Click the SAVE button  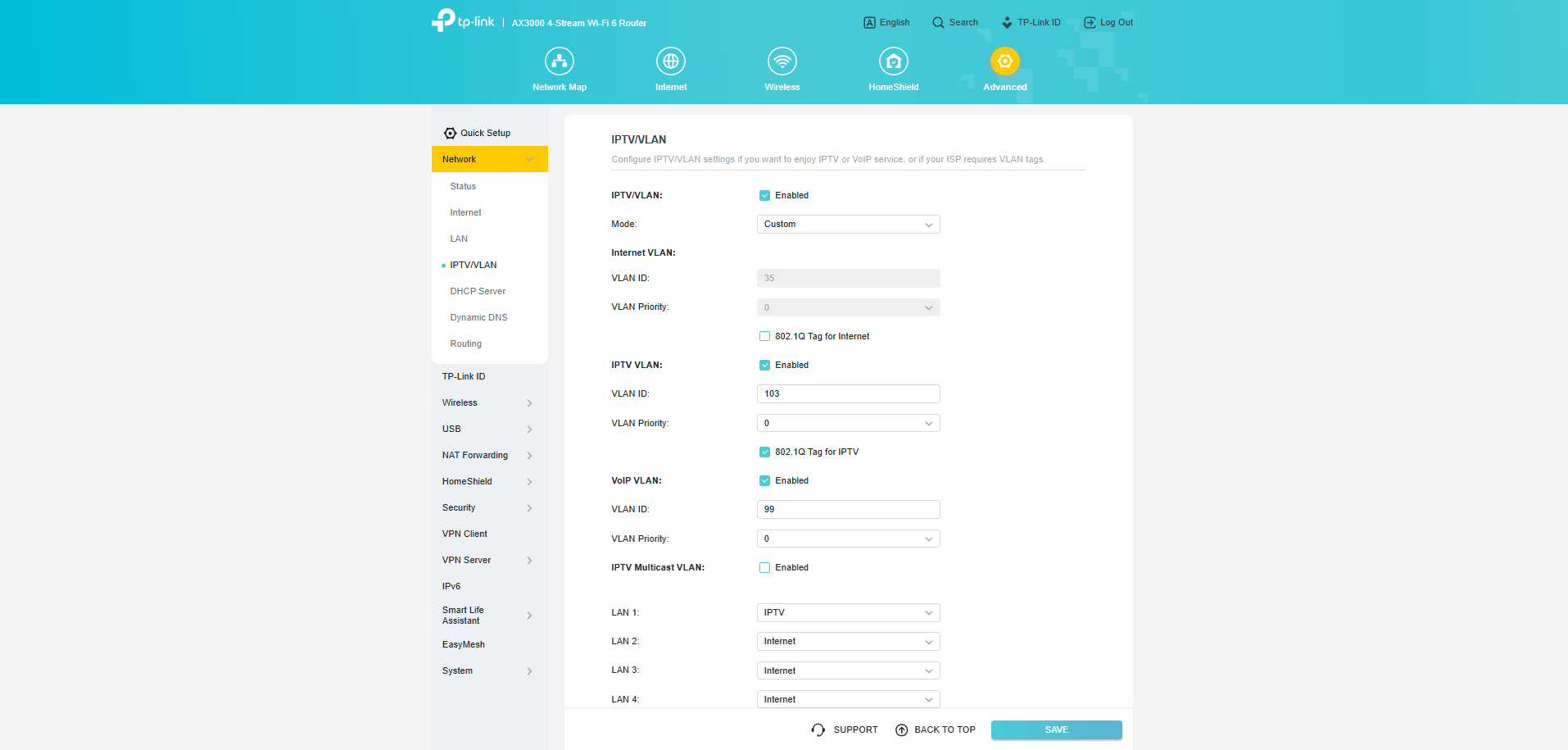point(1056,730)
